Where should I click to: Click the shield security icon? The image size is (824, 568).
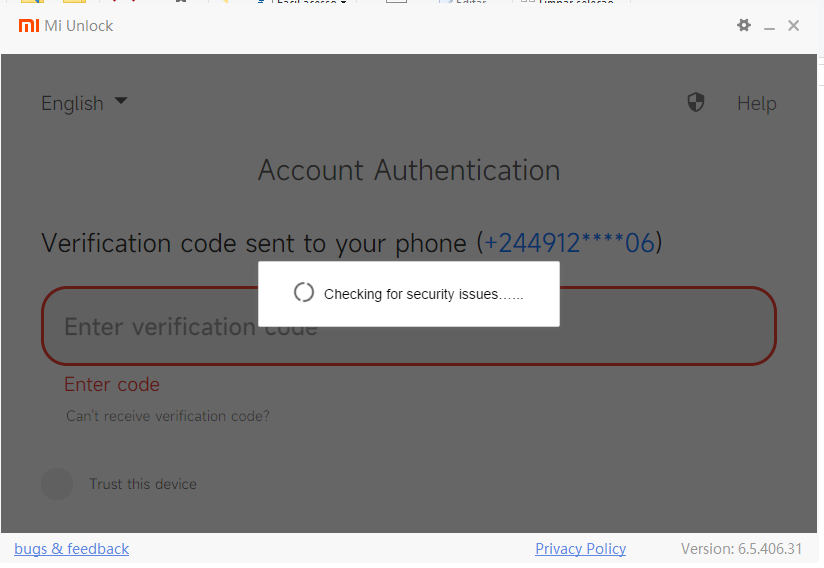[x=696, y=102]
